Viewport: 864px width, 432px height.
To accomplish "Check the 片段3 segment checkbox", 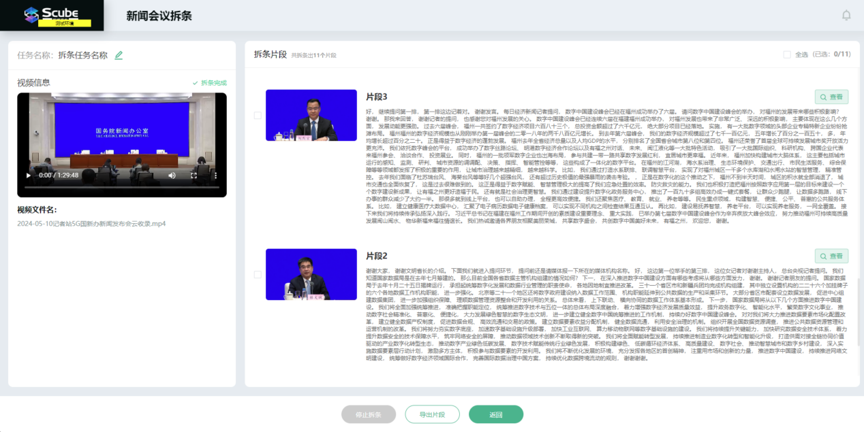I will point(257,116).
